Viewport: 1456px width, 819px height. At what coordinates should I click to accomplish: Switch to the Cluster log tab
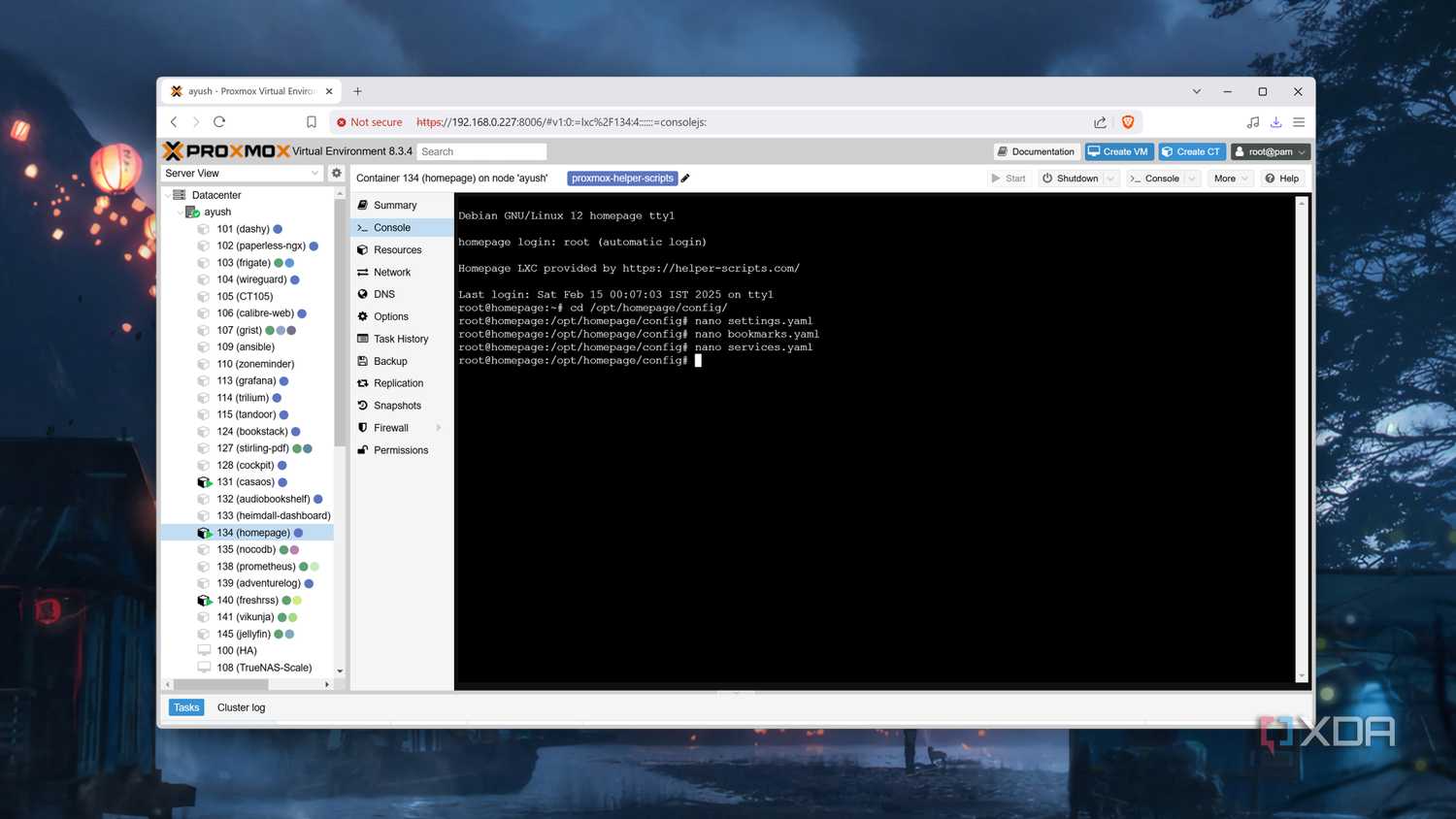[241, 707]
